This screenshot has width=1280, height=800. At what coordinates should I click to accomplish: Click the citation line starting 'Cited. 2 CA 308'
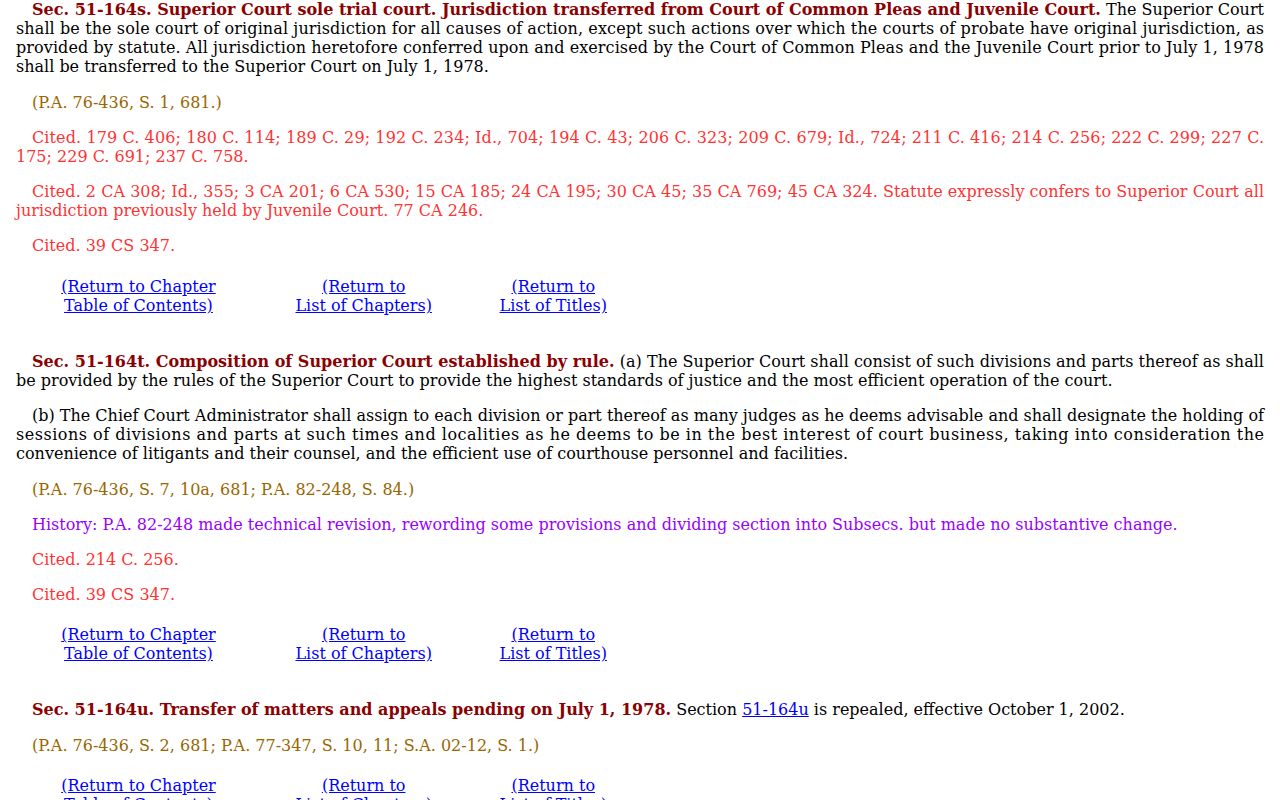[x=640, y=201]
